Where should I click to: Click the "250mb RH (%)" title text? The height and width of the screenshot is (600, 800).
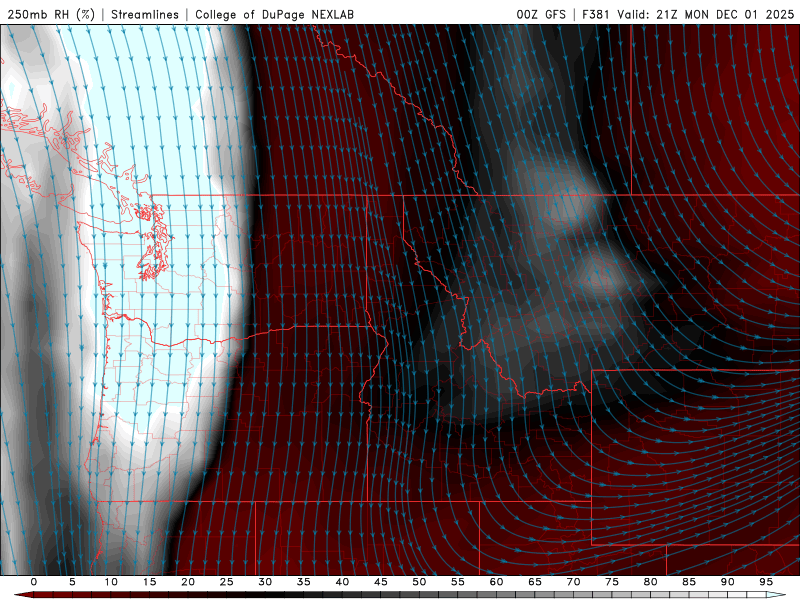[x=51, y=15]
